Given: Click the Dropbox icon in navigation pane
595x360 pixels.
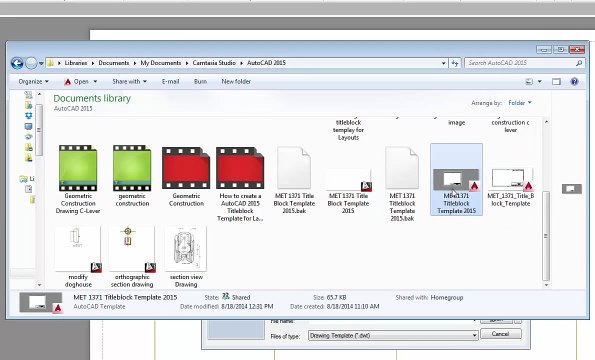Looking at the screenshot, I should tap(28, 115).
